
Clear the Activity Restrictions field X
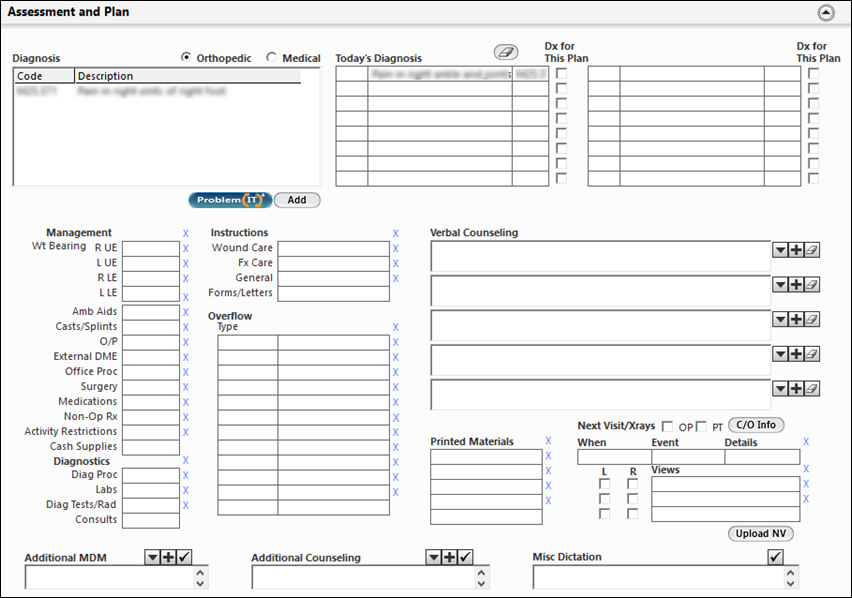pos(186,432)
